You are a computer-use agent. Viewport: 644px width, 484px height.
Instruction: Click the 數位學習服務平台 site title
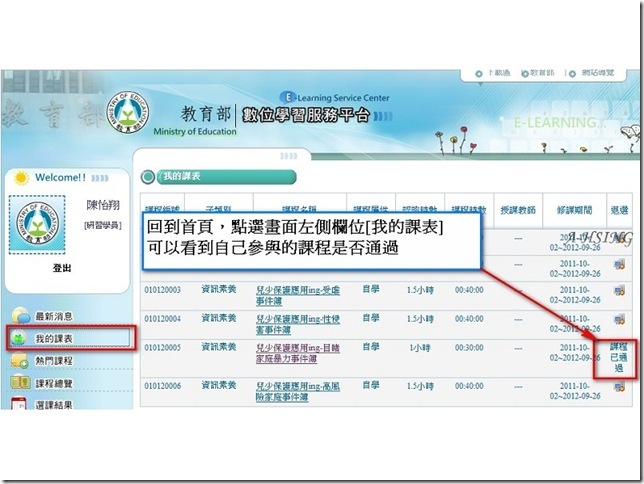point(306,115)
